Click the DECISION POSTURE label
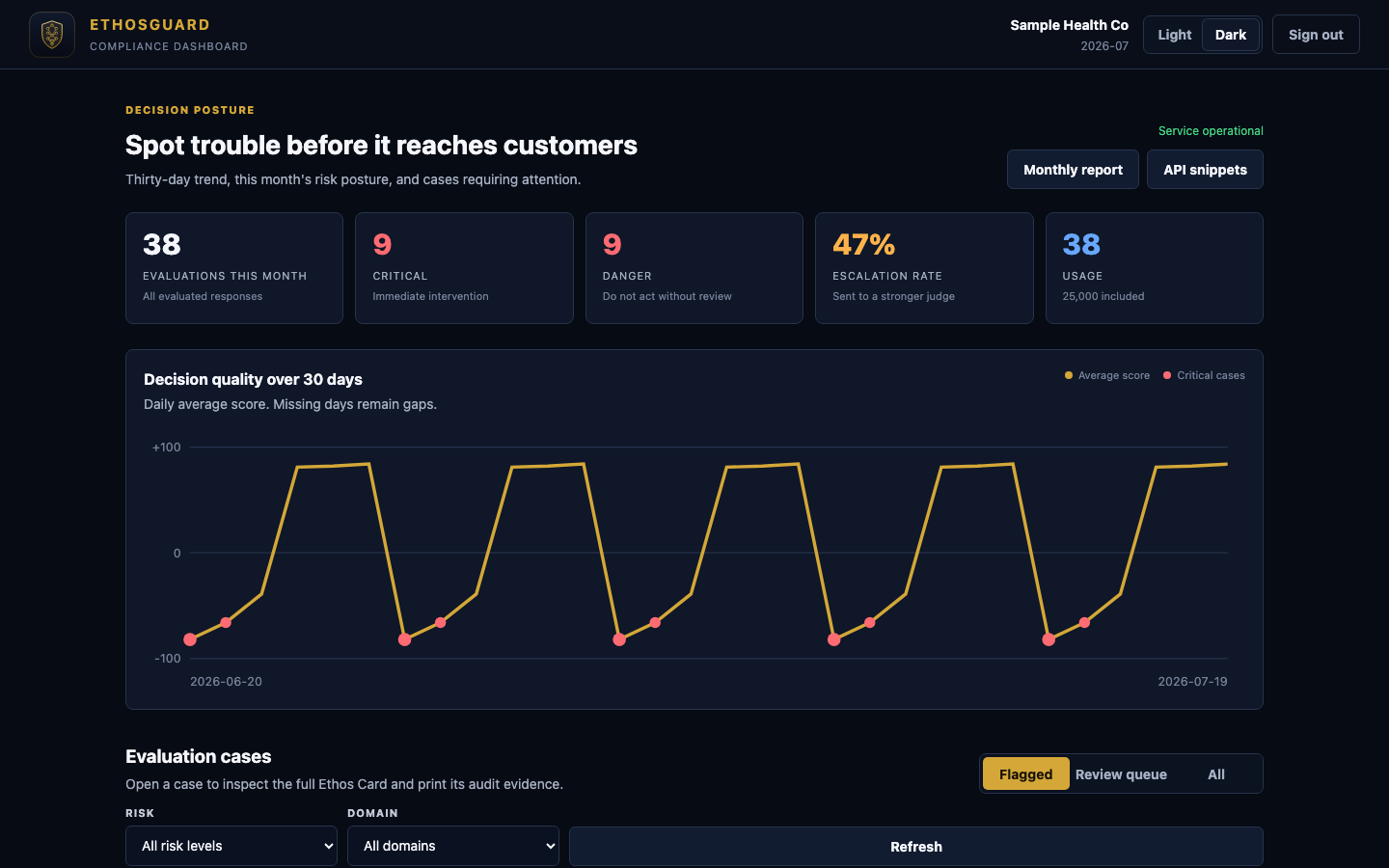This screenshot has height=868, width=1389. click(190, 110)
